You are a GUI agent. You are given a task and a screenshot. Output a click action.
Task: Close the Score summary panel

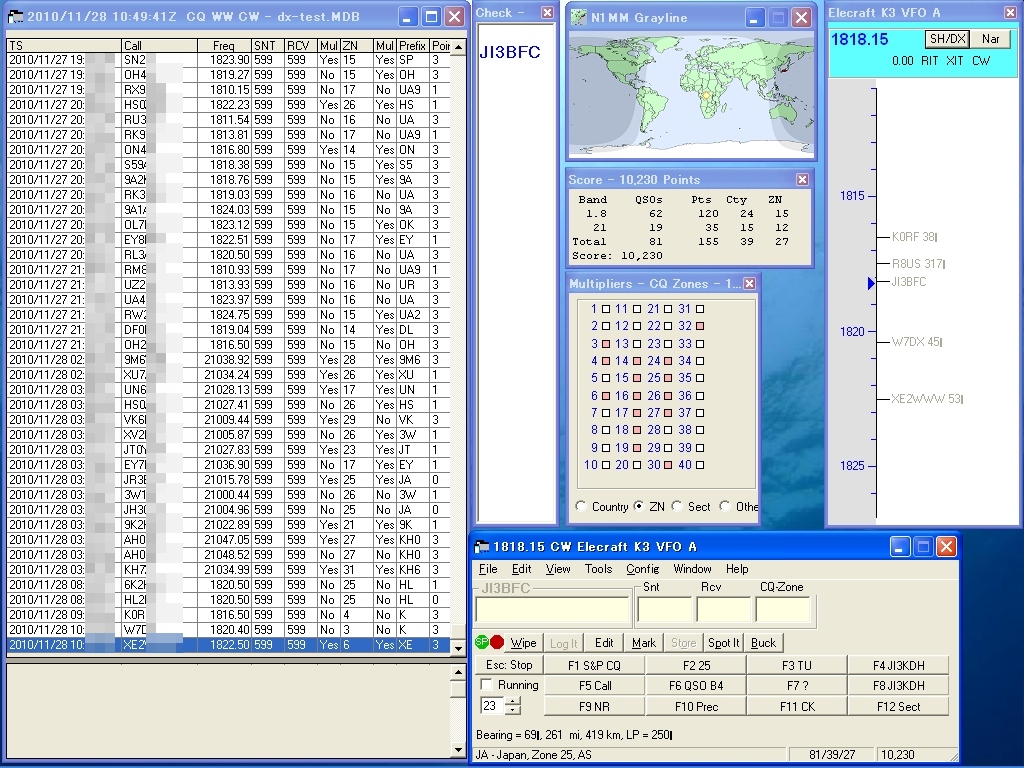[802, 180]
